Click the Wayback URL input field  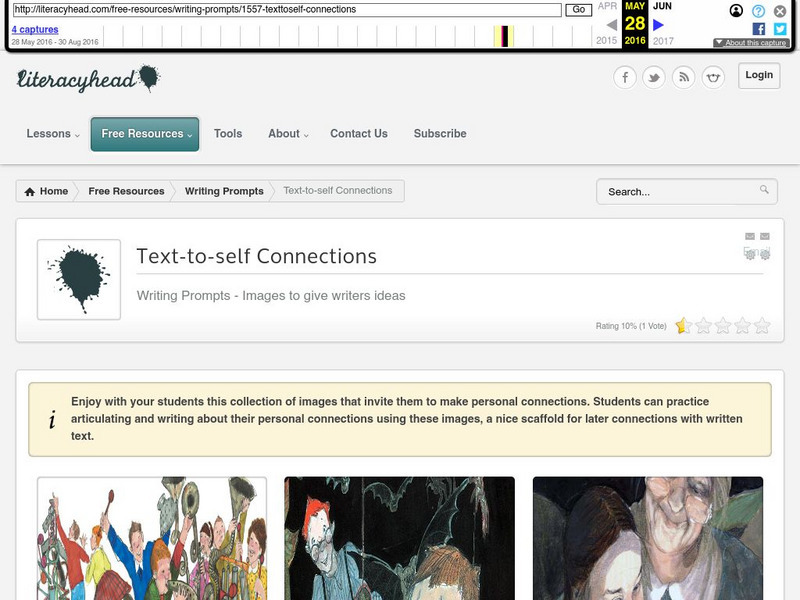pyautogui.click(x=287, y=10)
